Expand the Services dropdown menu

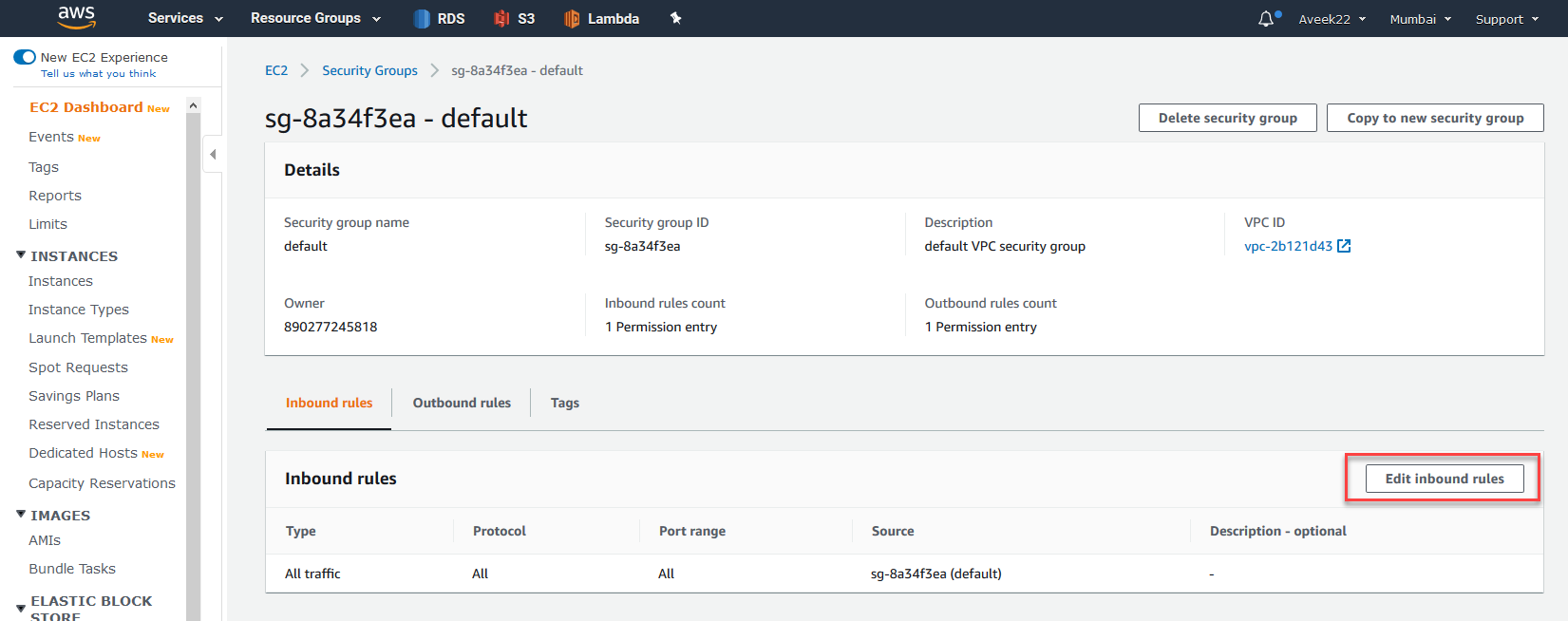[185, 18]
